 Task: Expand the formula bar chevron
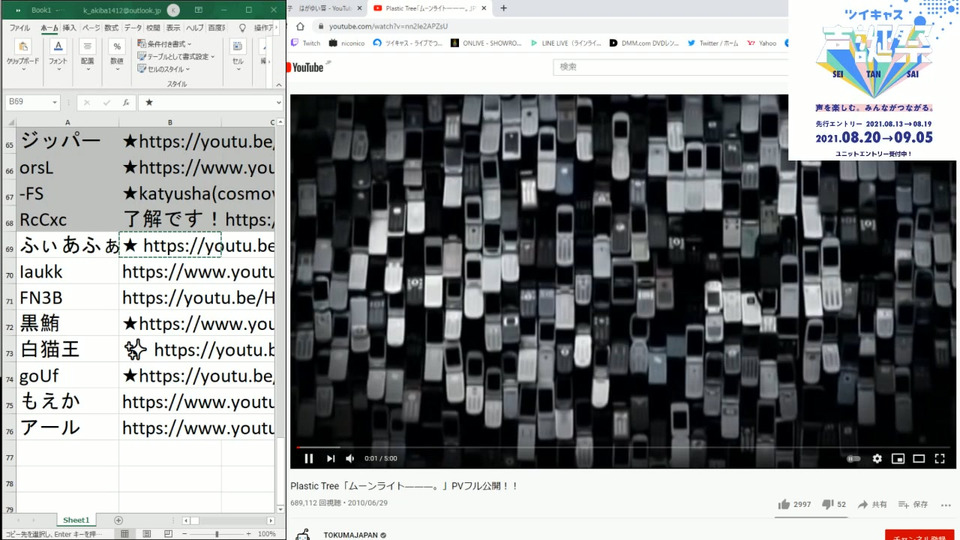tap(279, 103)
